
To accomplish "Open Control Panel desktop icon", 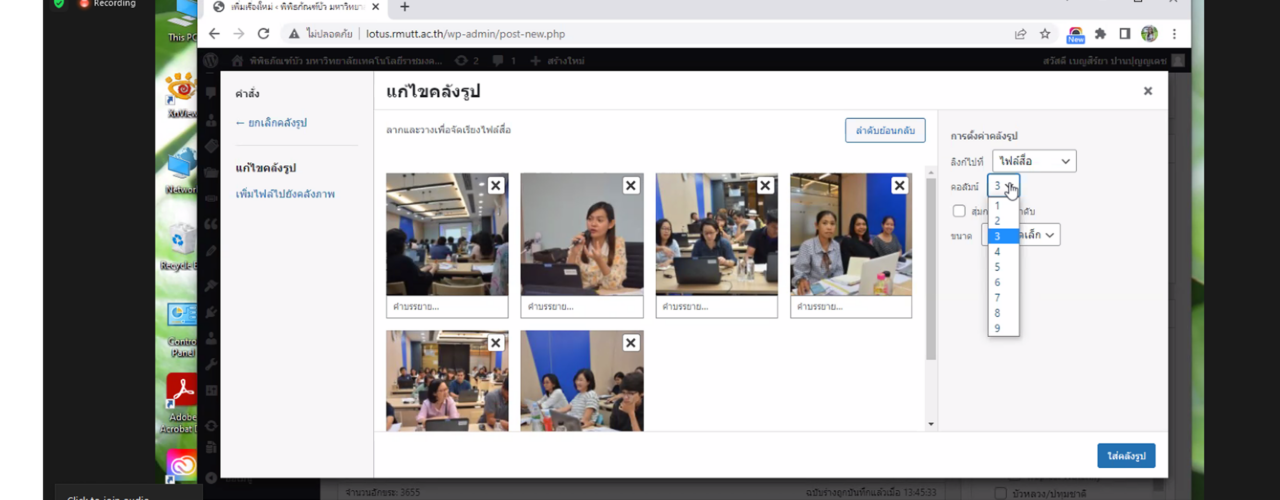I will [181, 330].
